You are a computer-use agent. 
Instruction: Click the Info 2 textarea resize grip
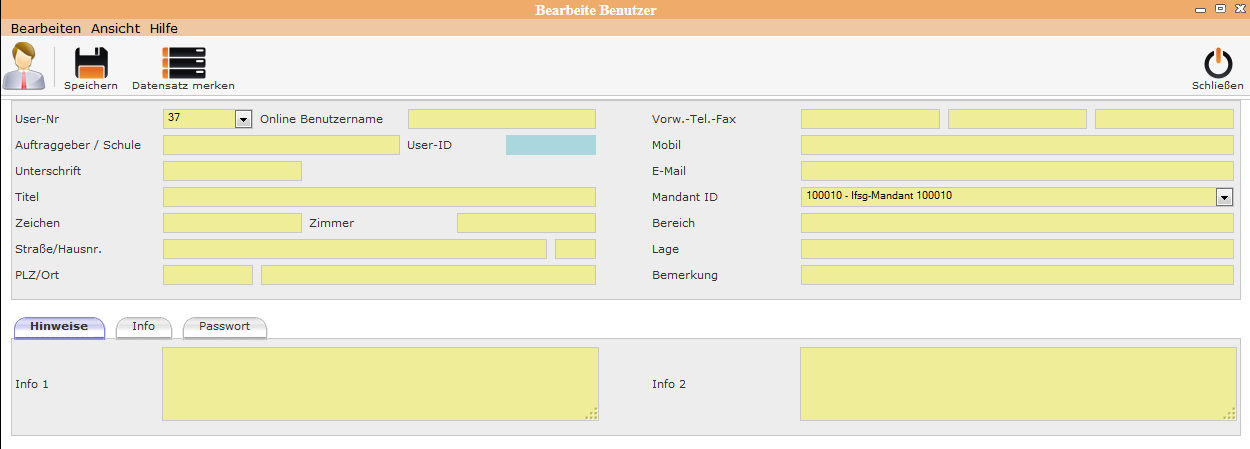[1227, 414]
